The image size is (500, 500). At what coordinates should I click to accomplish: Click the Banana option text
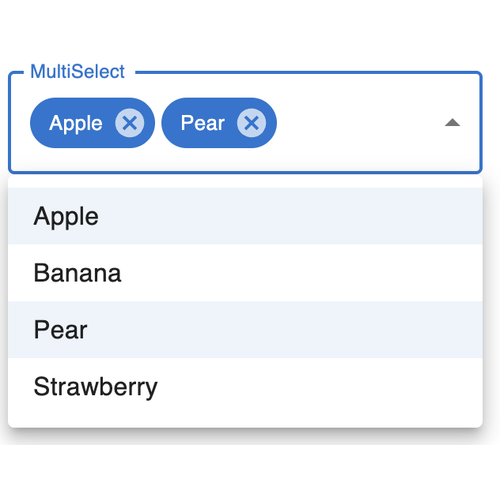[x=77, y=273]
